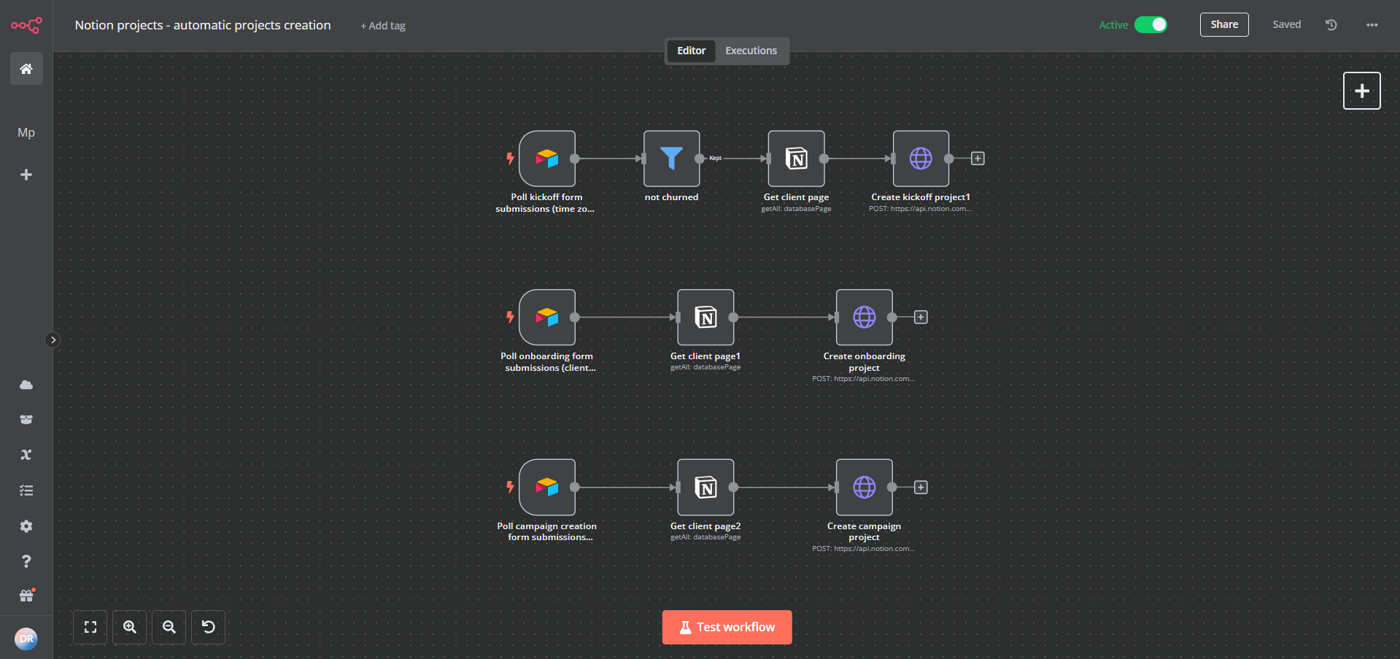This screenshot has width=1400, height=659.
Task: Run Test workflow
Action: (x=727, y=627)
